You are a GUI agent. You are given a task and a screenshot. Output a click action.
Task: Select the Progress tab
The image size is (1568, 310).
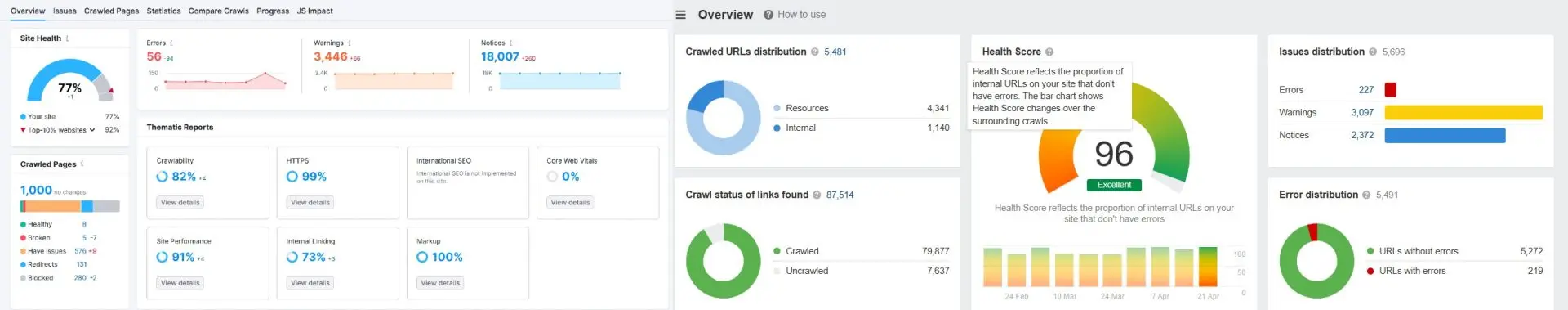point(273,11)
